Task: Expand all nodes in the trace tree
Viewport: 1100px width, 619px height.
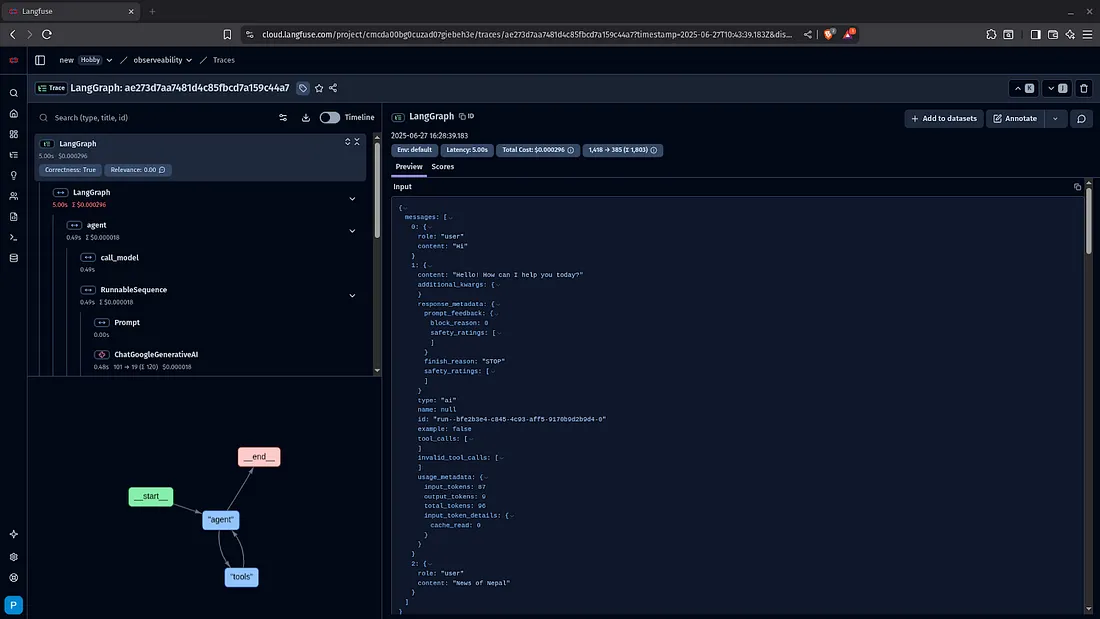Action: (347, 142)
